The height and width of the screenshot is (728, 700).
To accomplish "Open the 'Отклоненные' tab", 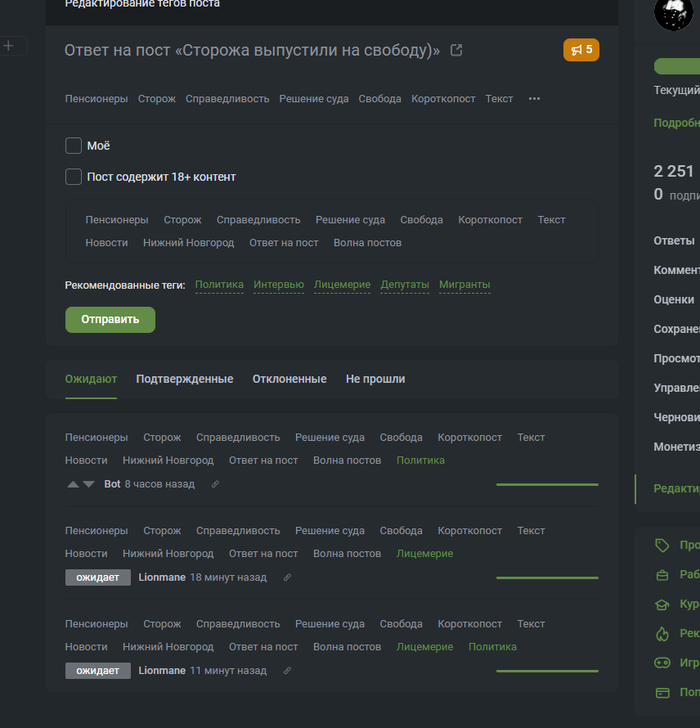I will [x=289, y=379].
